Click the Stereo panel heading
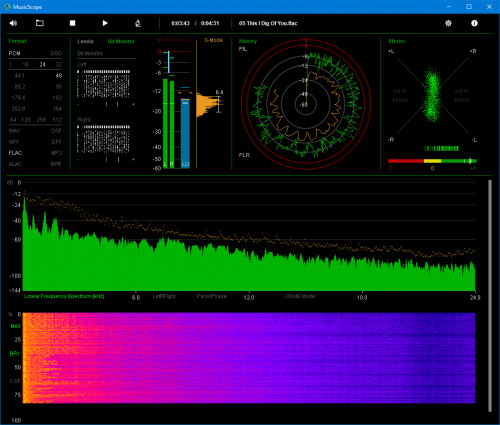Screen dimensions: 500x425 pyautogui.click(x=397, y=41)
